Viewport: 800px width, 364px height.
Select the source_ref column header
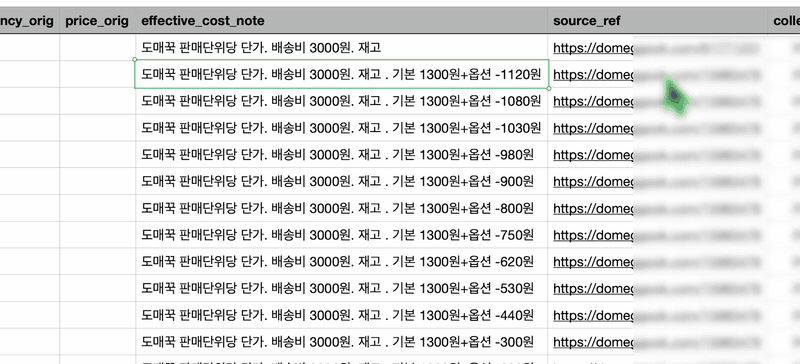[658, 21]
